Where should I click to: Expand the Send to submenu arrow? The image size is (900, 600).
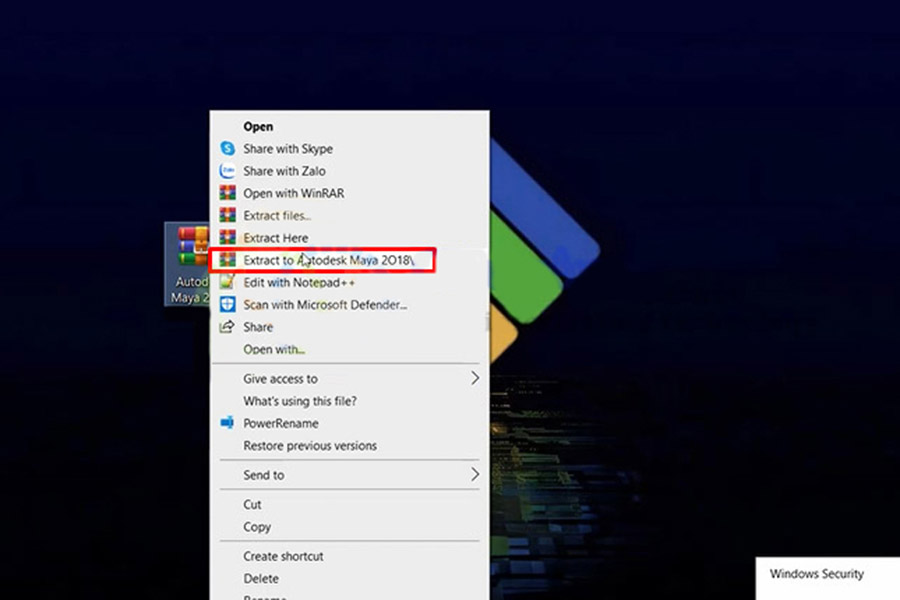475,475
